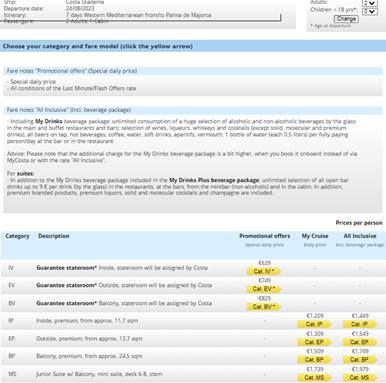This screenshot has width=386, height=383.
Task: Click the My Cruise column header
Action: click(x=315, y=236)
